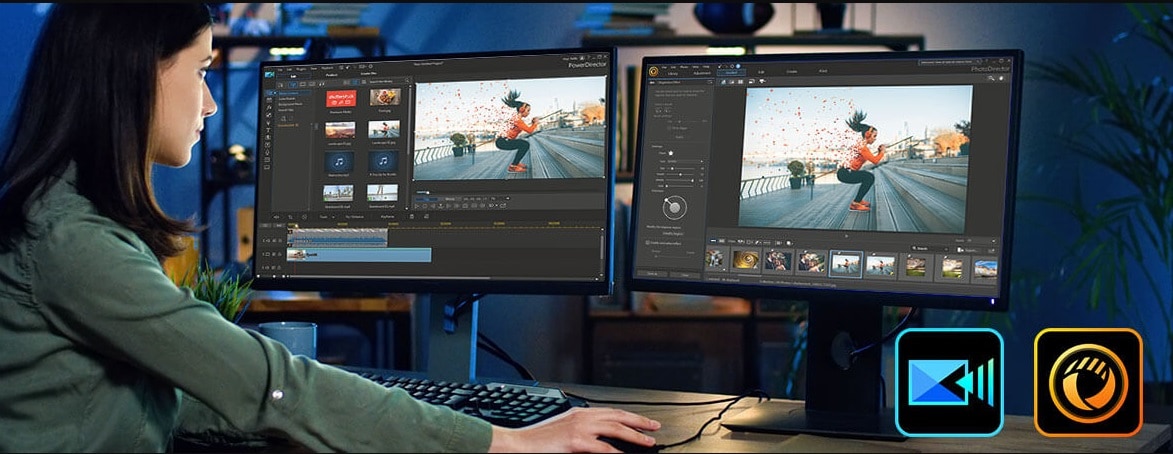
Task: Select the golden spiral thumbnail in PhotoDirector filmstrip
Action: [x=746, y=260]
